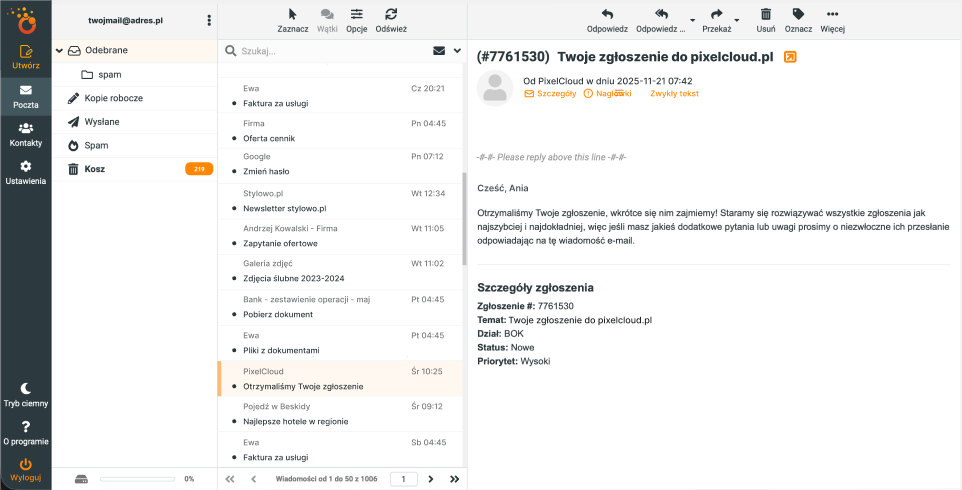
Task: Click the Odpowiedz reply icon
Action: pos(607,14)
